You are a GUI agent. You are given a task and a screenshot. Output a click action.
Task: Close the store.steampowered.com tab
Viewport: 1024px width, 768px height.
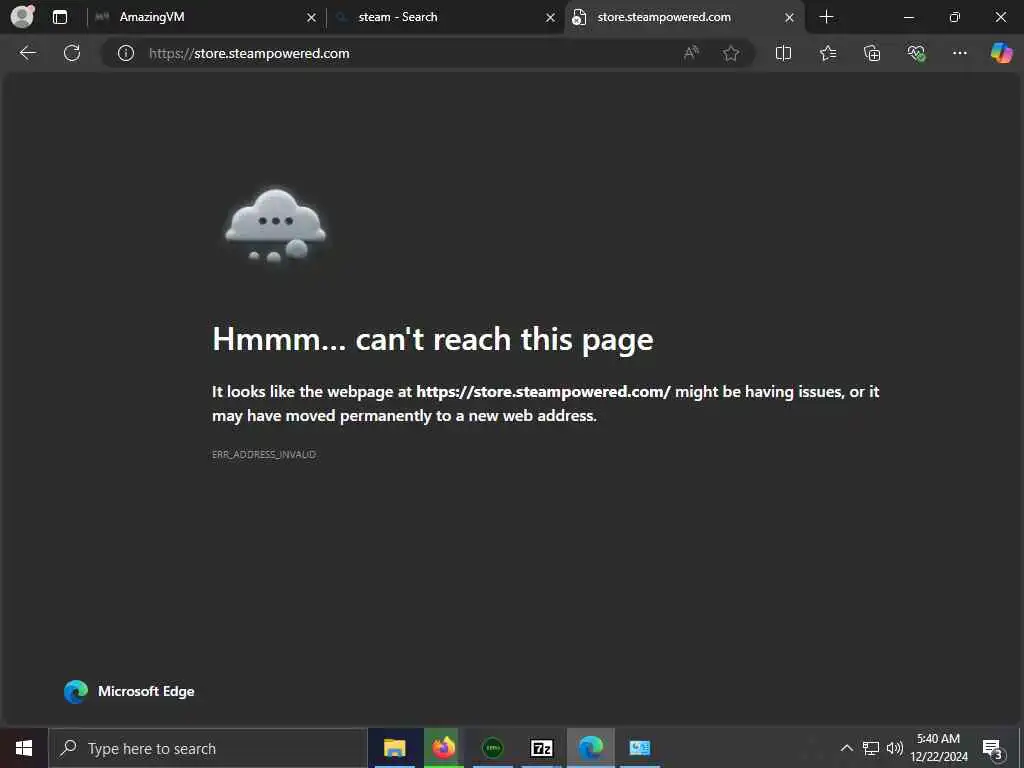pyautogui.click(x=790, y=18)
